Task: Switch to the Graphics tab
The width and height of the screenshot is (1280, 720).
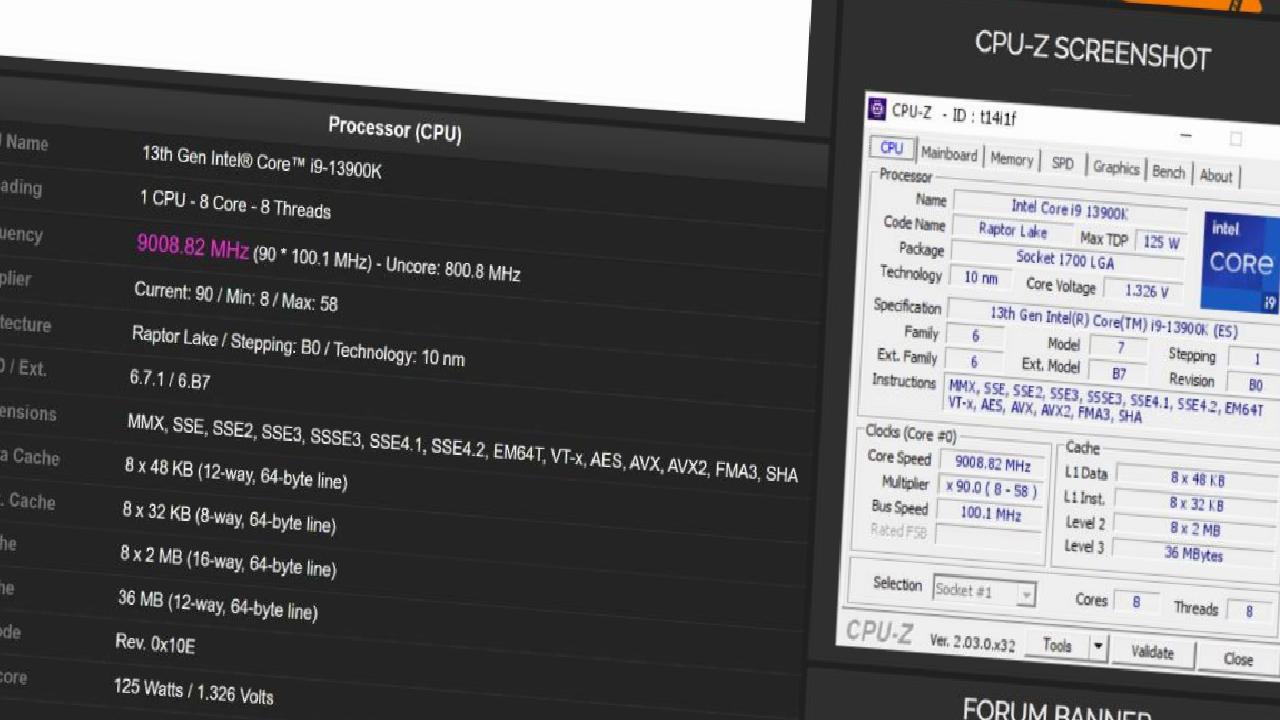Action: [x=1116, y=167]
